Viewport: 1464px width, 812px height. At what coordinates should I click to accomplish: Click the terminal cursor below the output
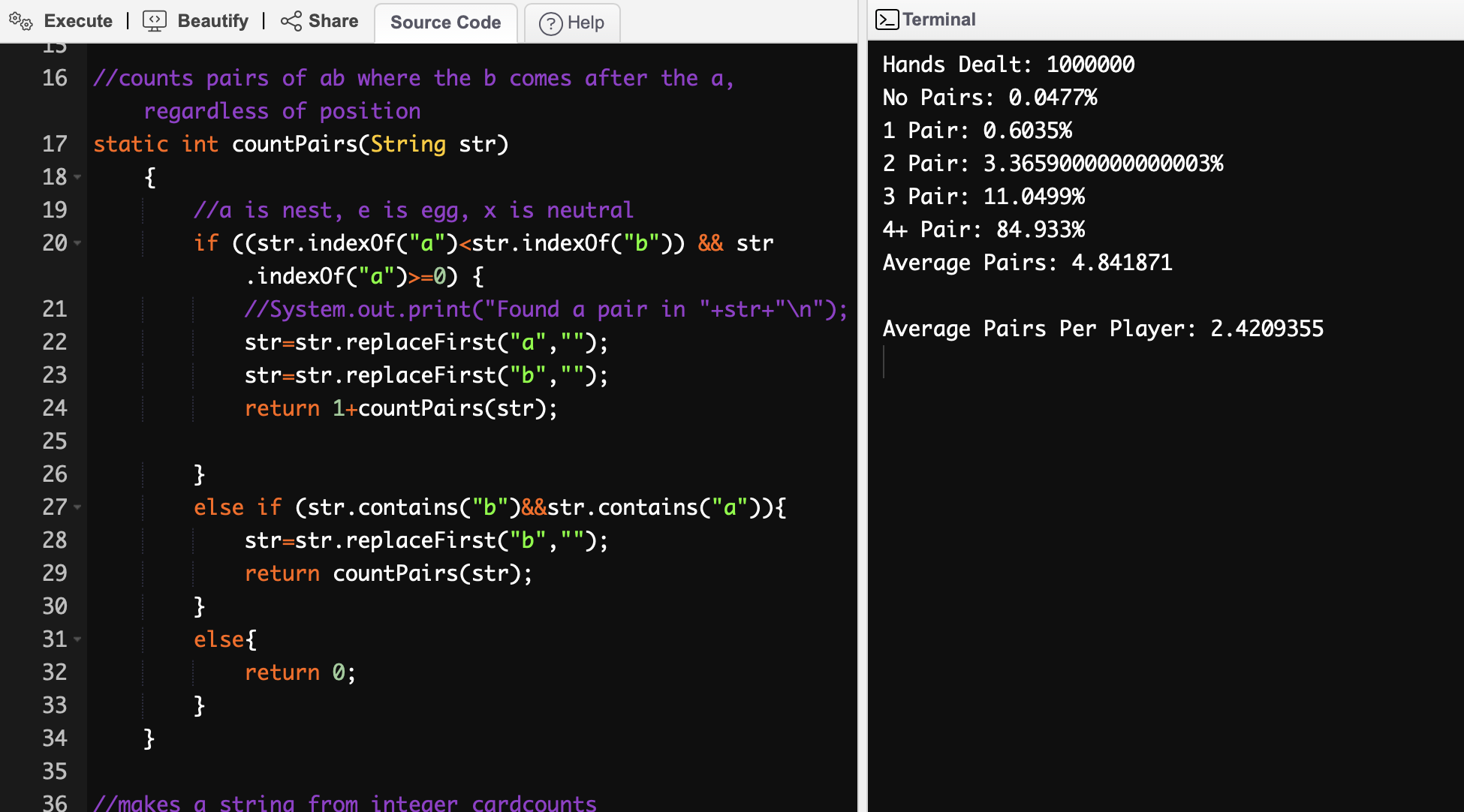click(884, 362)
